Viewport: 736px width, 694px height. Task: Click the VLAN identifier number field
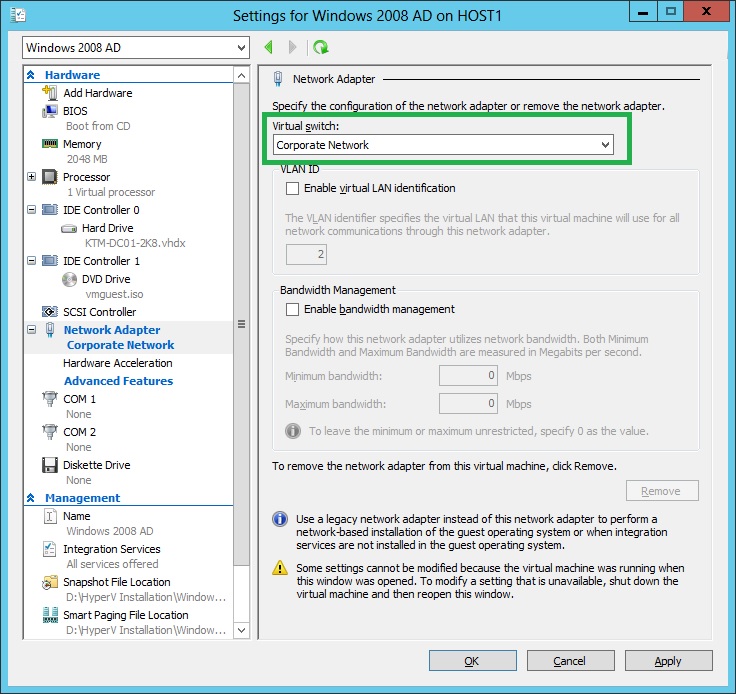pos(307,254)
